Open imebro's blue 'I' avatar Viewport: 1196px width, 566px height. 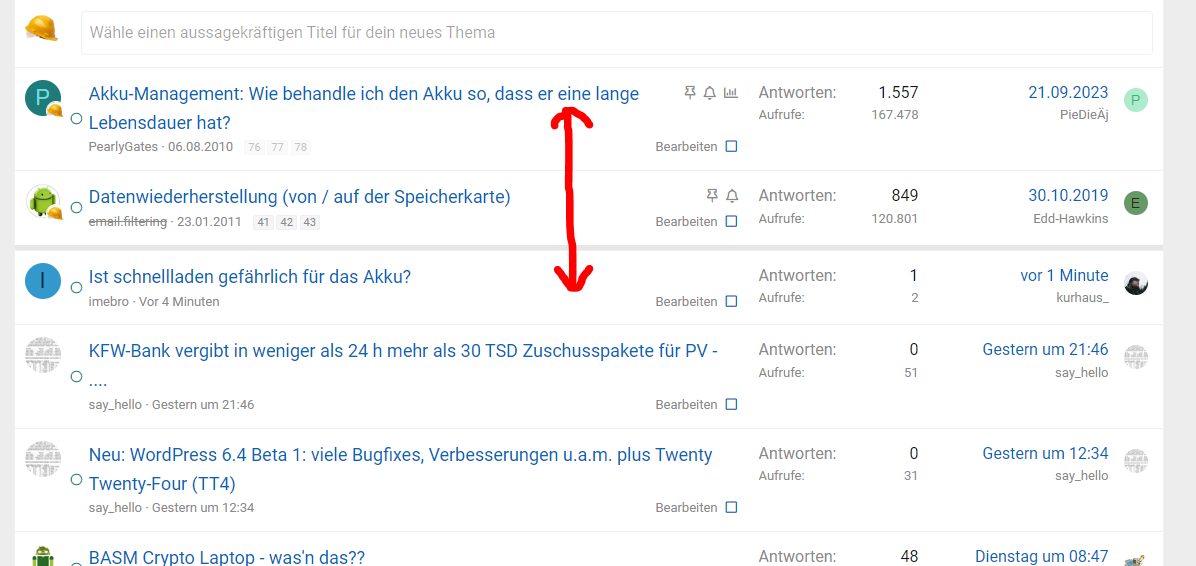[x=43, y=280]
